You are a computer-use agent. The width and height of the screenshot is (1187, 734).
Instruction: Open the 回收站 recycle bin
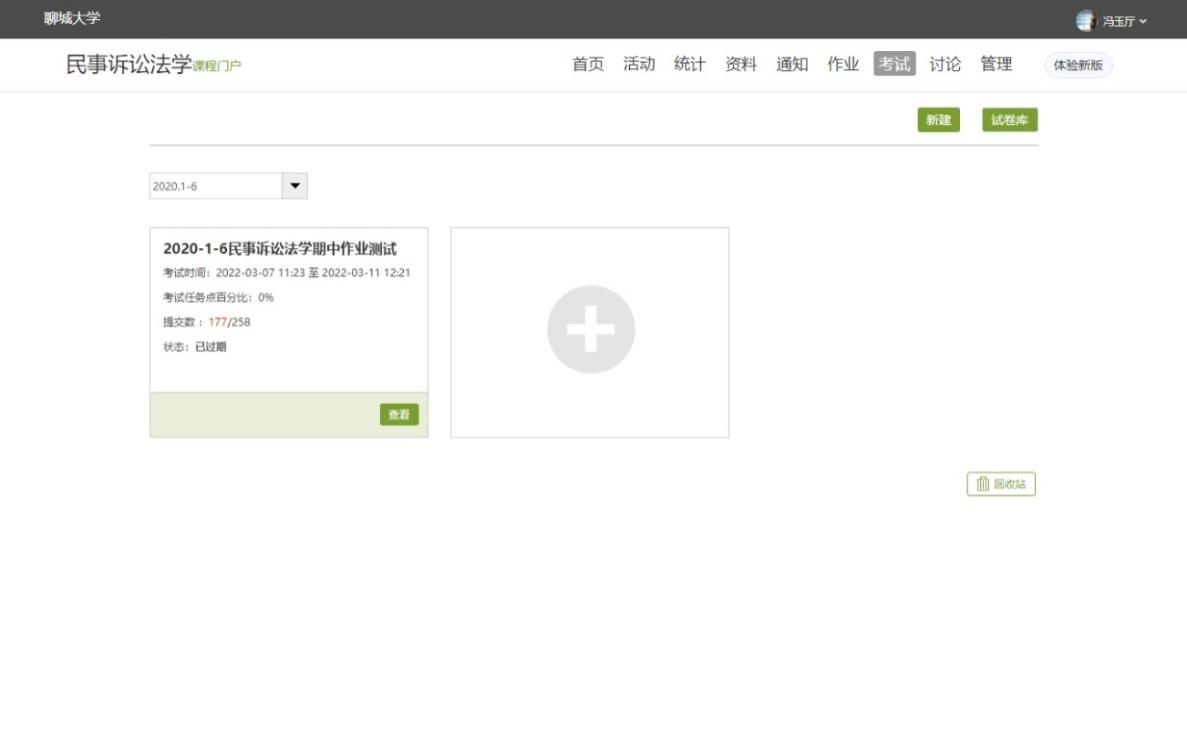point(1001,484)
